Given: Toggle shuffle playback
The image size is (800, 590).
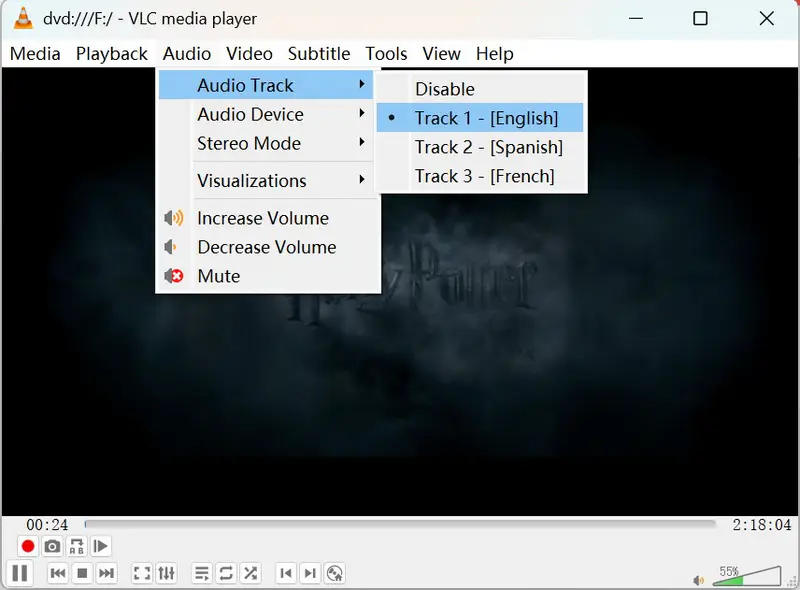Looking at the screenshot, I should [251, 573].
